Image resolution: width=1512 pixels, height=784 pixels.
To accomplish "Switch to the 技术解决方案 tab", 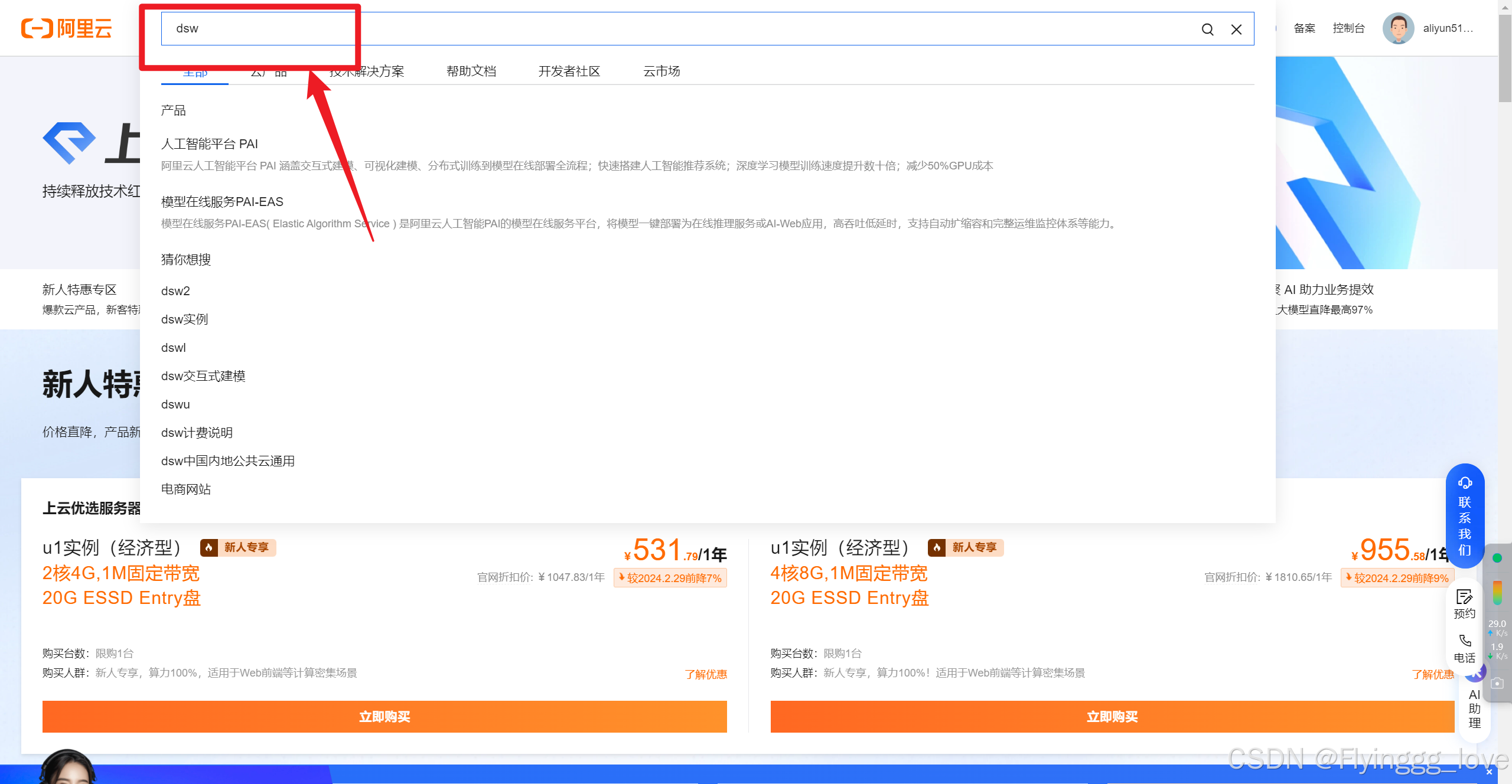I will point(366,71).
